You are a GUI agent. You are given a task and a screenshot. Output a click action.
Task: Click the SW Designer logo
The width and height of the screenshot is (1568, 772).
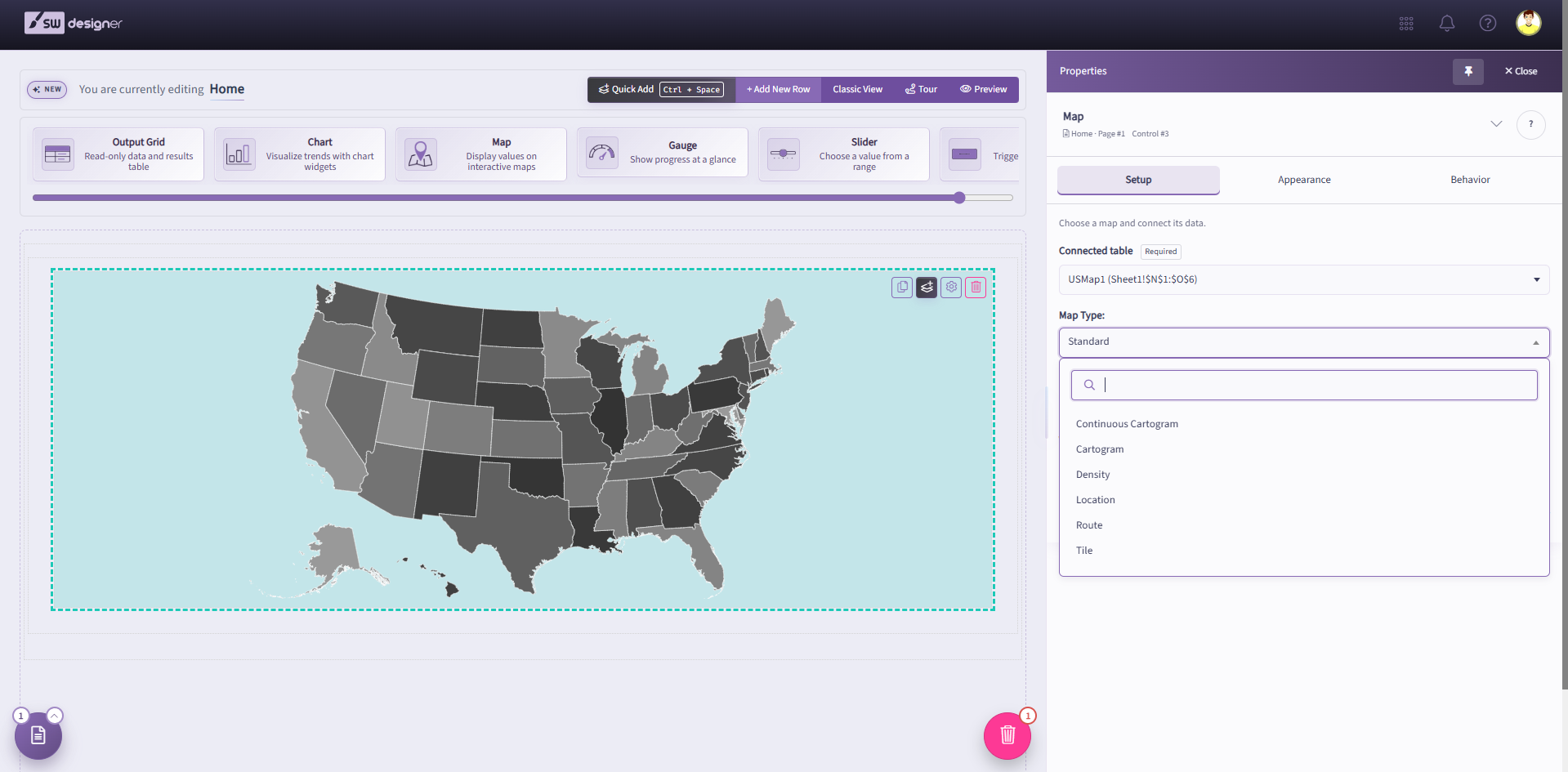coord(74,23)
